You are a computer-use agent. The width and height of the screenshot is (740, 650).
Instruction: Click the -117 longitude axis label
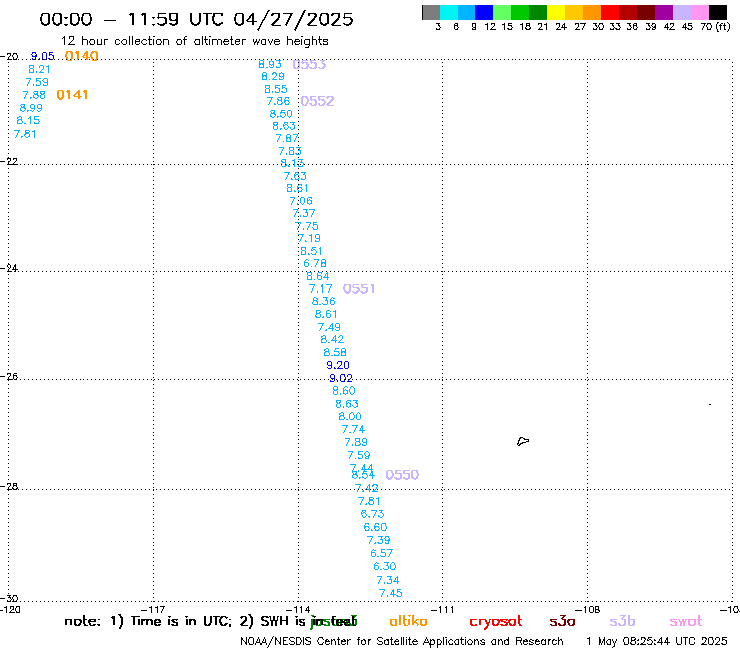[153, 609]
